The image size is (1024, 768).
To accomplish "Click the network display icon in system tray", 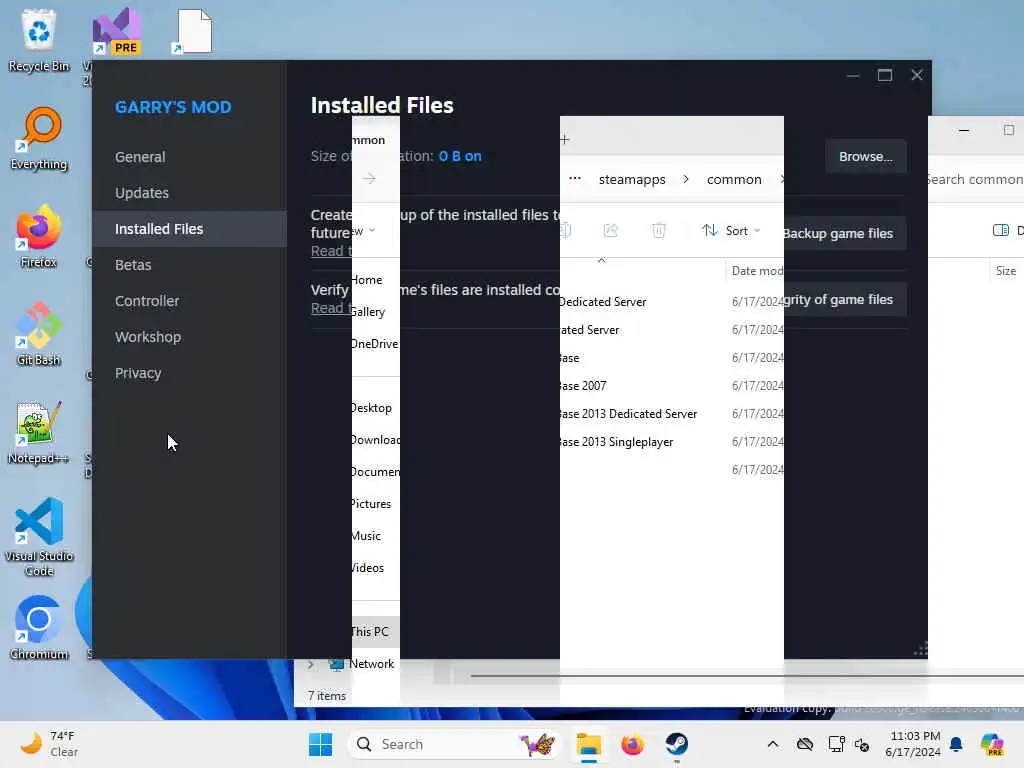I will [836, 744].
